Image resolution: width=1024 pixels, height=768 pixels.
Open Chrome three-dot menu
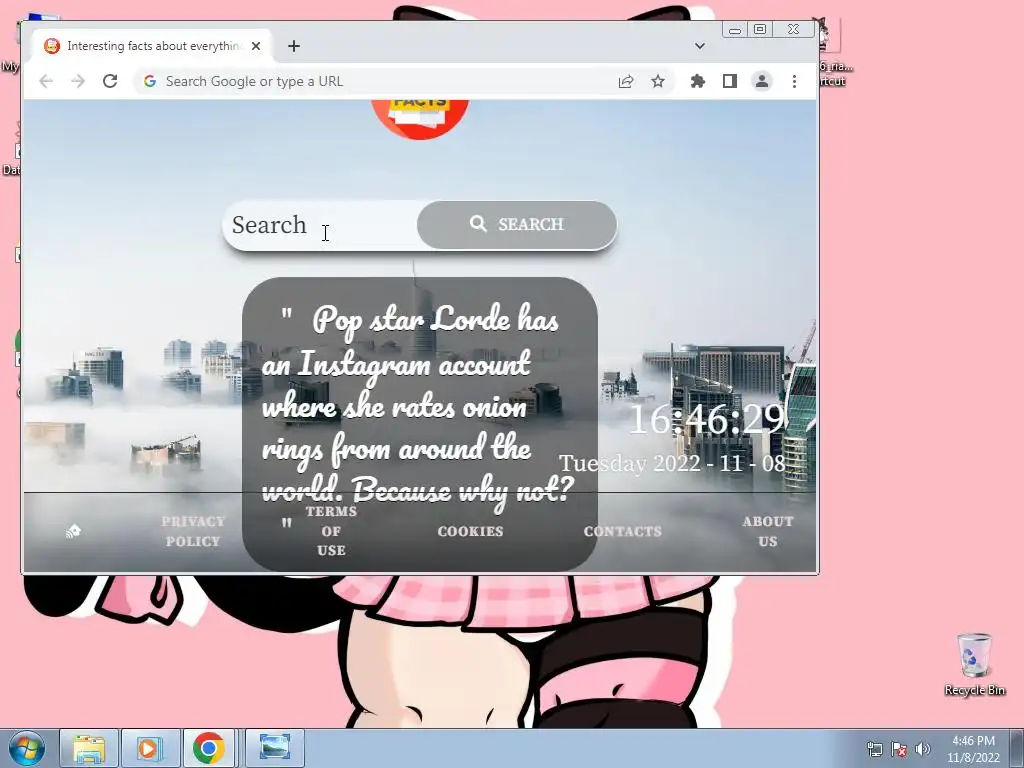[x=794, y=81]
